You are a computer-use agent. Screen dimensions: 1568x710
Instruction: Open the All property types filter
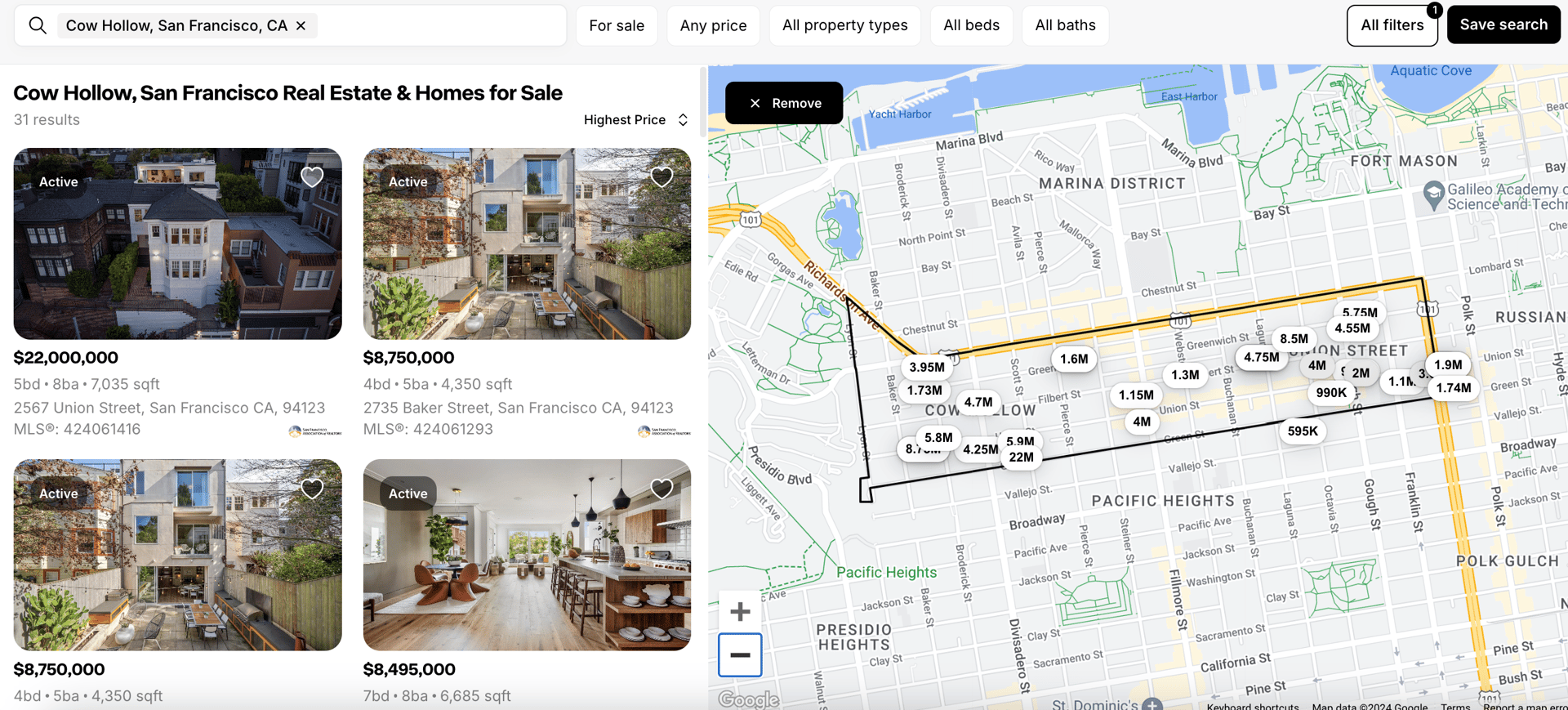(x=844, y=25)
